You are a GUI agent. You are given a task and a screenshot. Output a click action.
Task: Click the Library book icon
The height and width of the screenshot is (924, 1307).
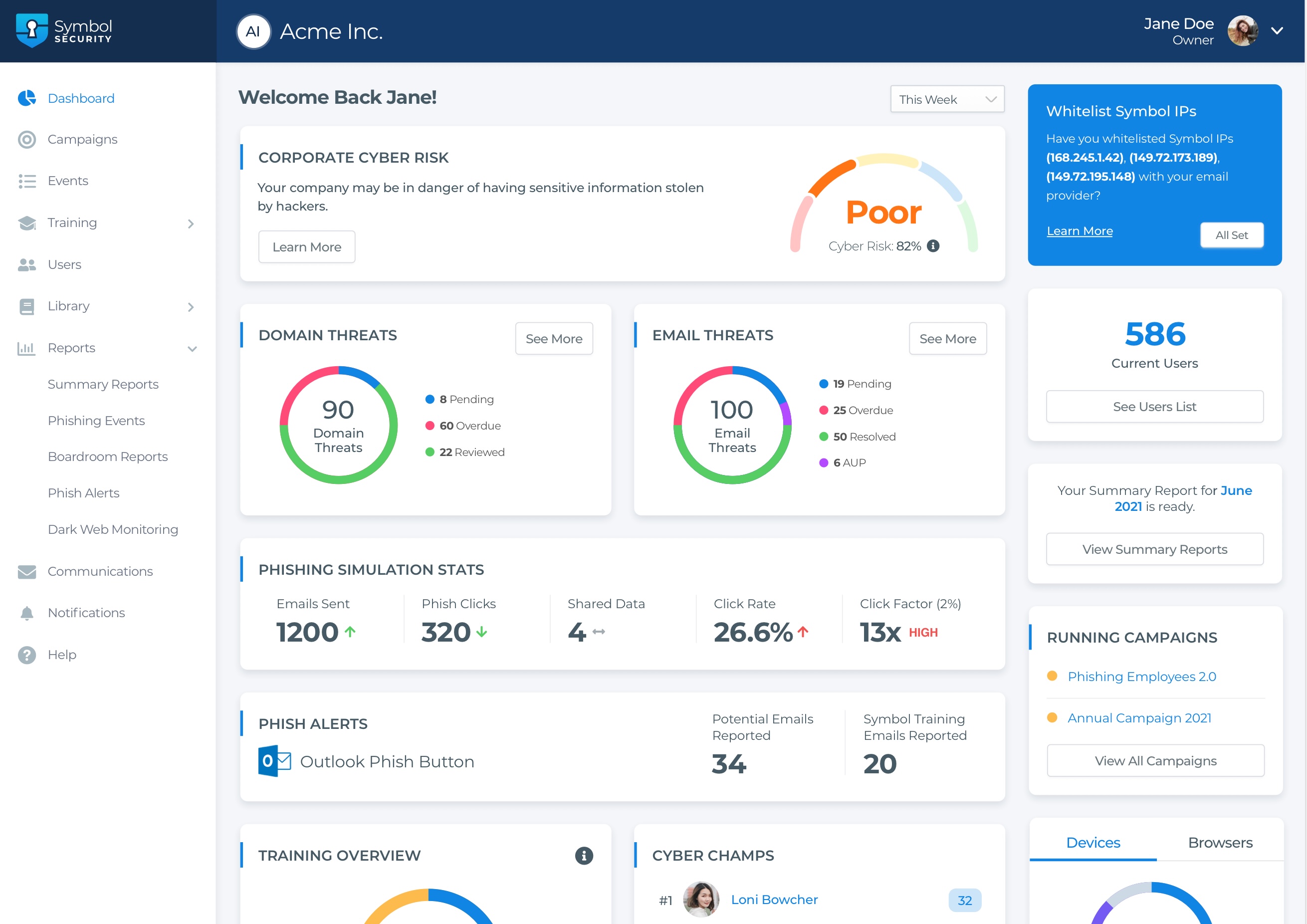tap(27, 306)
